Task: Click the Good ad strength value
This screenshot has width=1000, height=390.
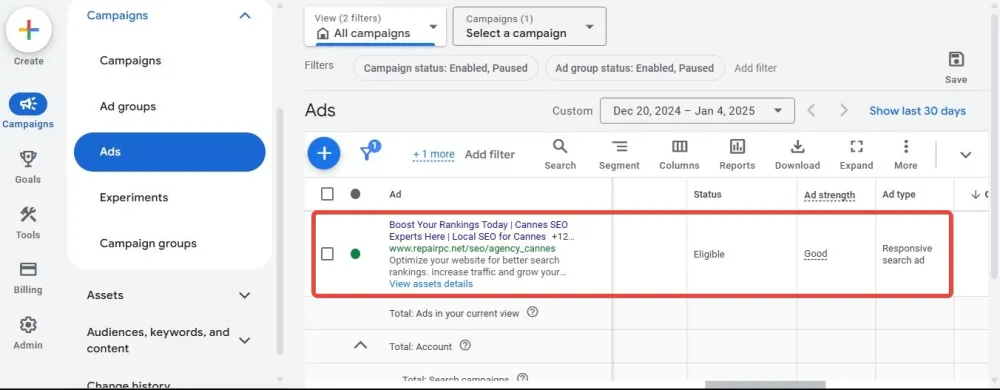Action: point(815,254)
